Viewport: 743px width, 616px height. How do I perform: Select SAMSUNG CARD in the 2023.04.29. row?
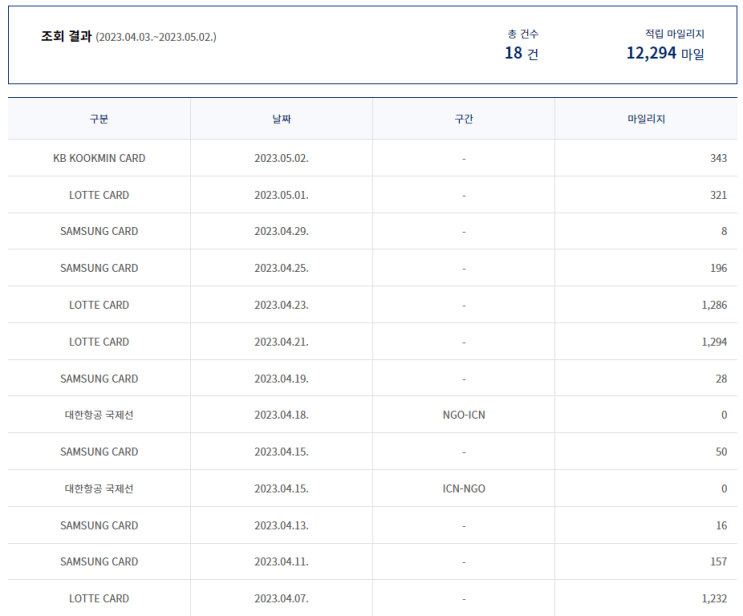click(x=99, y=231)
